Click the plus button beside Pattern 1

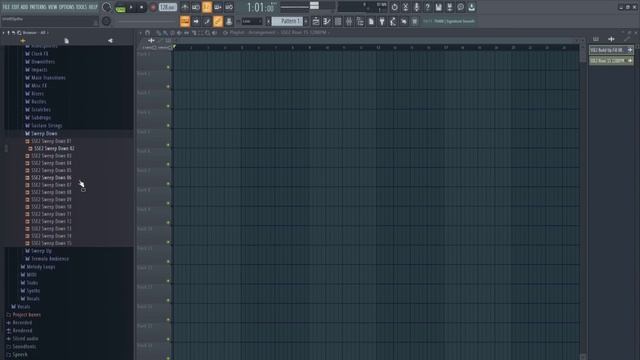(306, 21)
